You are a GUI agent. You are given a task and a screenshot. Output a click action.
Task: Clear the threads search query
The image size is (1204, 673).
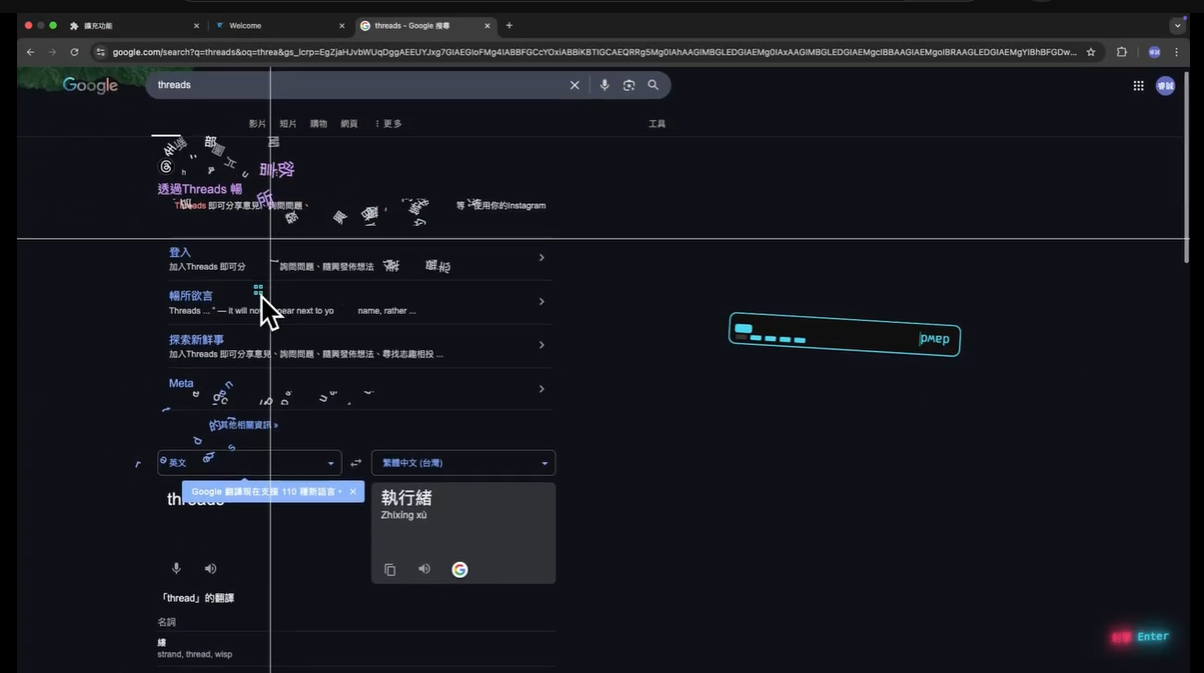pyautogui.click(x=574, y=85)
